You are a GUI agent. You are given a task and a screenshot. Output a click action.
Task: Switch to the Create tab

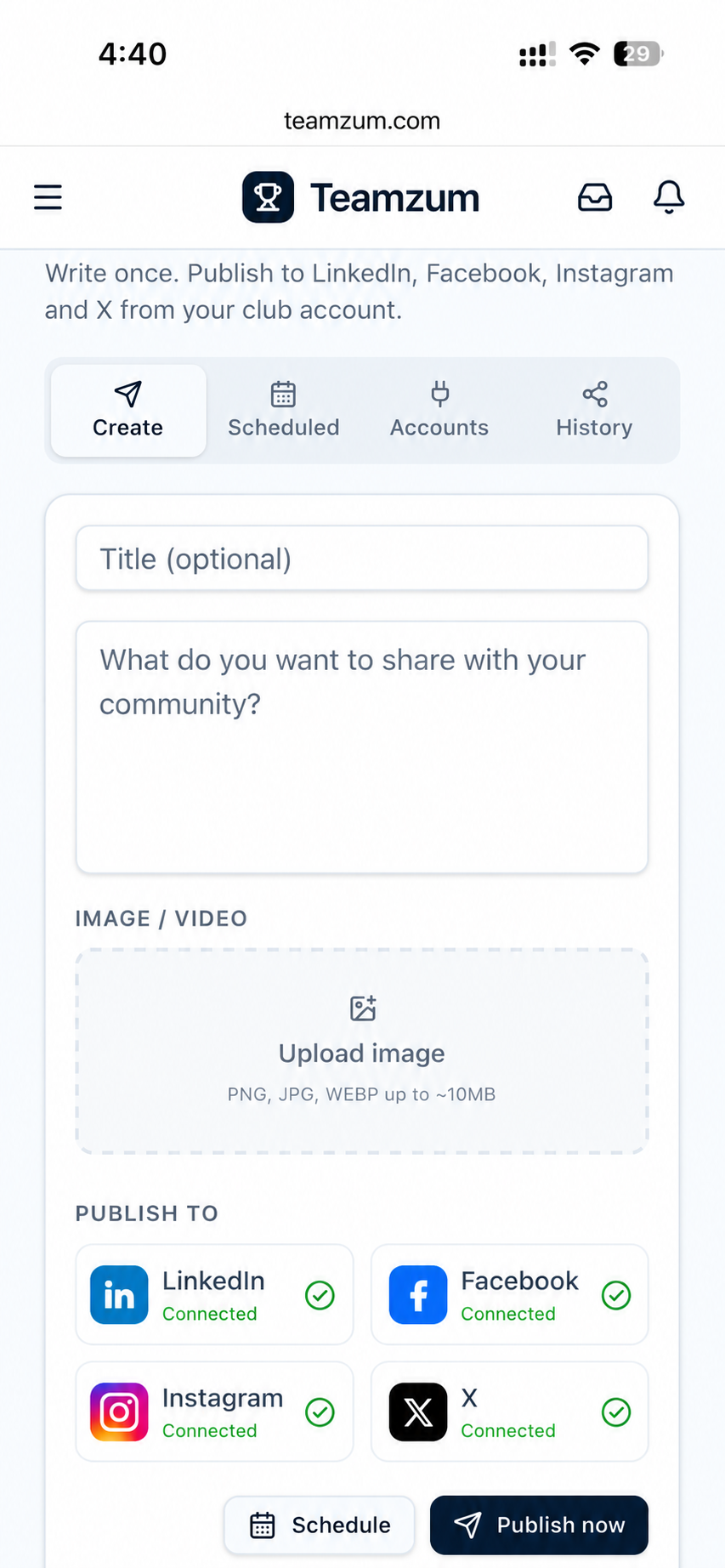[x=128, y=411]
